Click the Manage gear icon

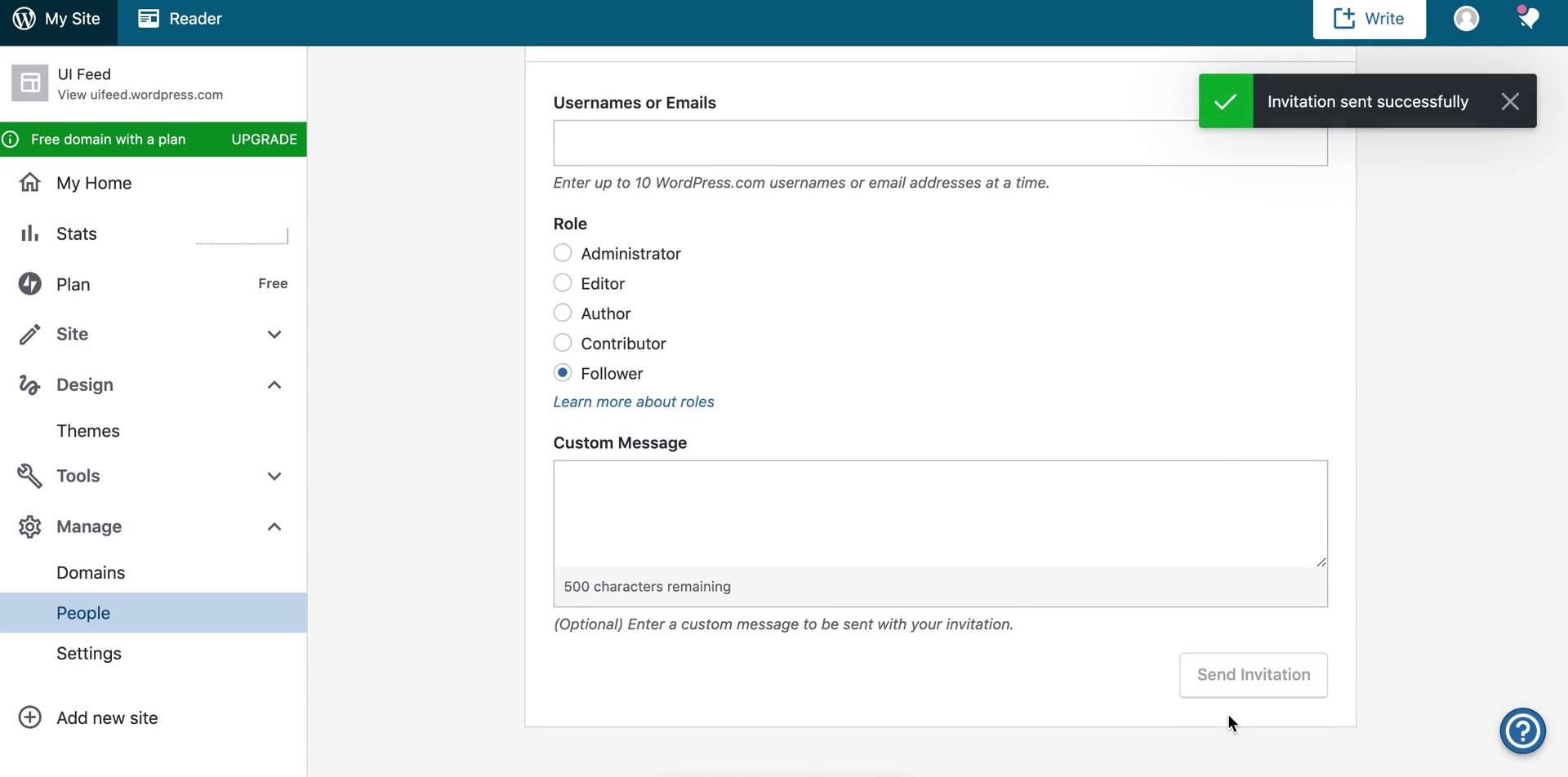pyautogui.click(x=29, y=526)
